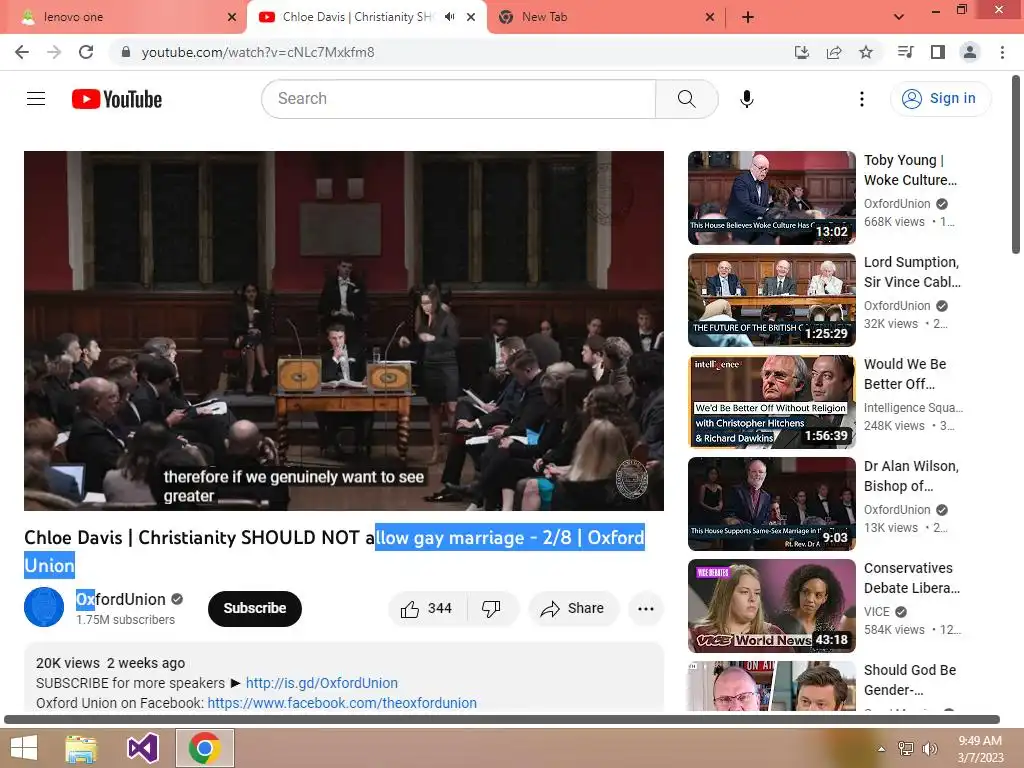Toggle the browser side panel
This screenshot has height=768, width=1024.
[938, 52]
